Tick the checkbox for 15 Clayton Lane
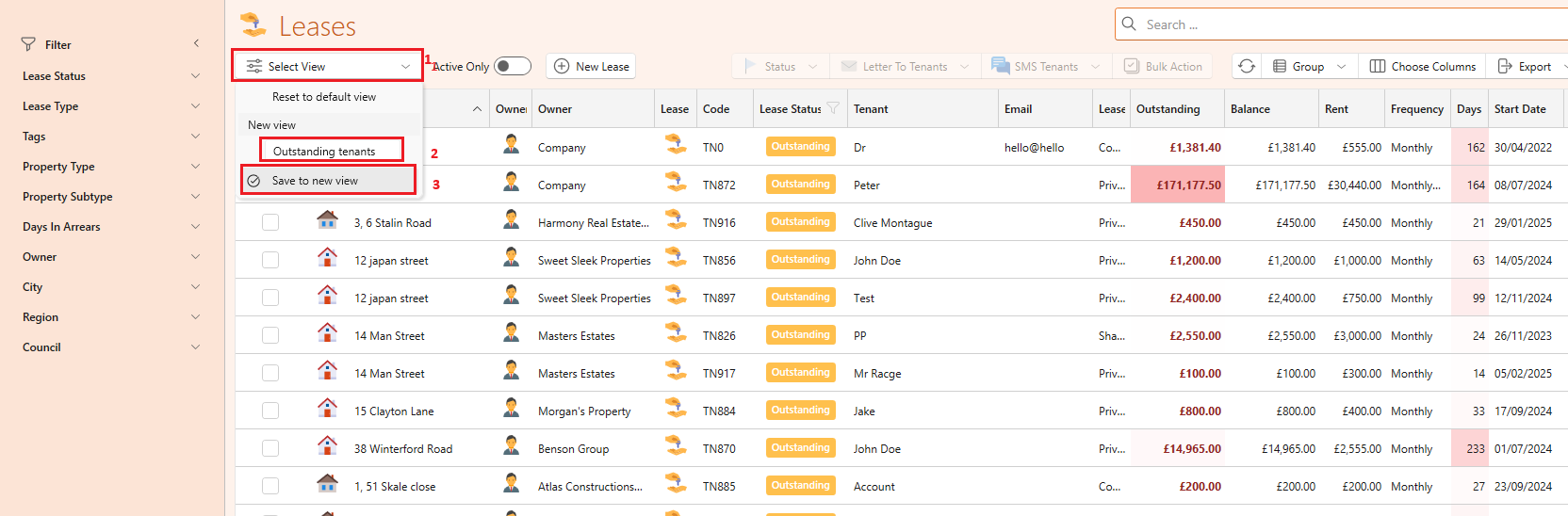1568x516 pixels. (x=270, y=411)
